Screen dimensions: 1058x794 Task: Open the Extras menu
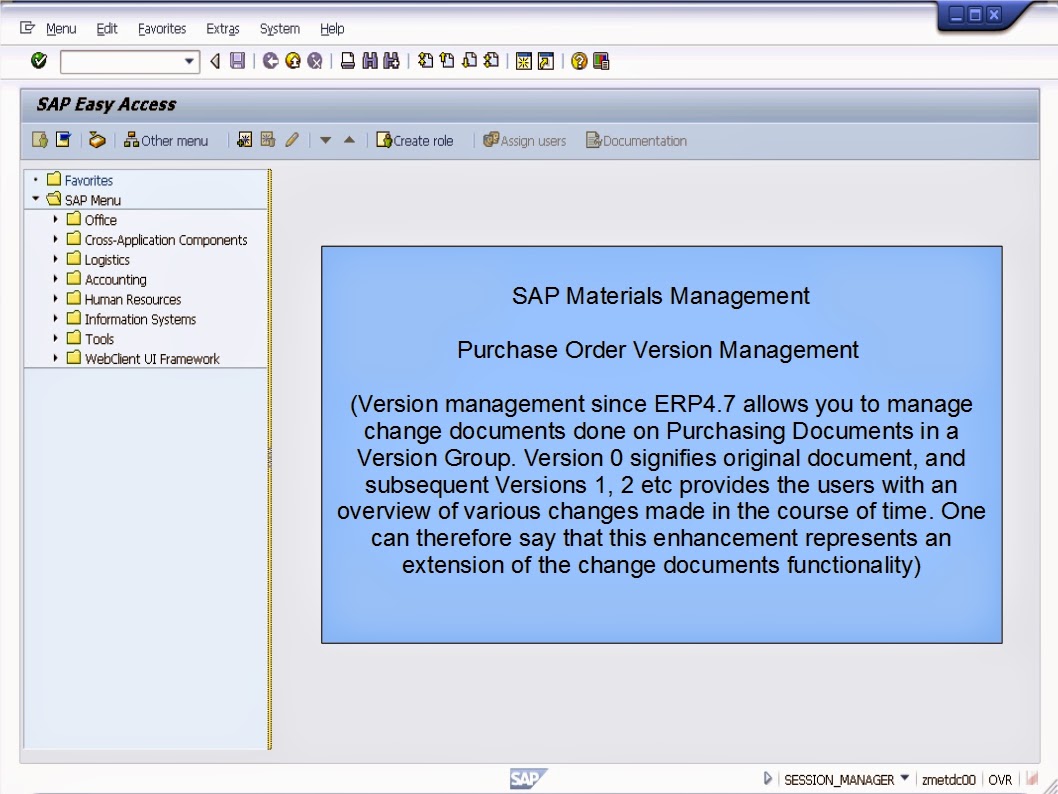click(x=223, y=28)
